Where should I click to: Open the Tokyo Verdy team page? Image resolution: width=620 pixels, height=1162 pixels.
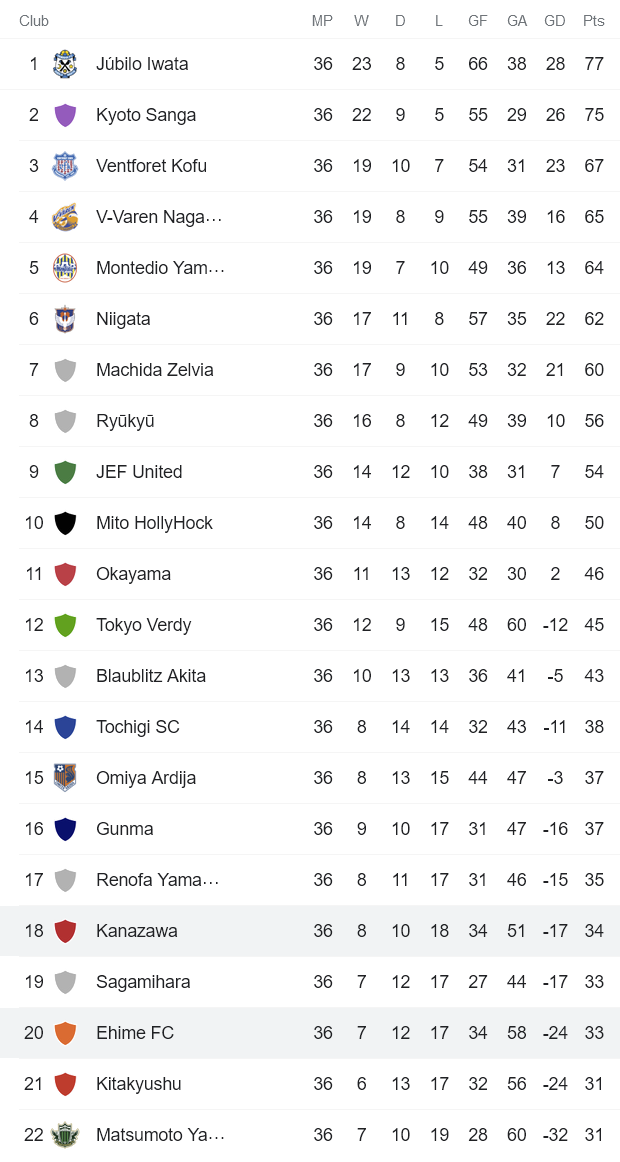(143, 625)
